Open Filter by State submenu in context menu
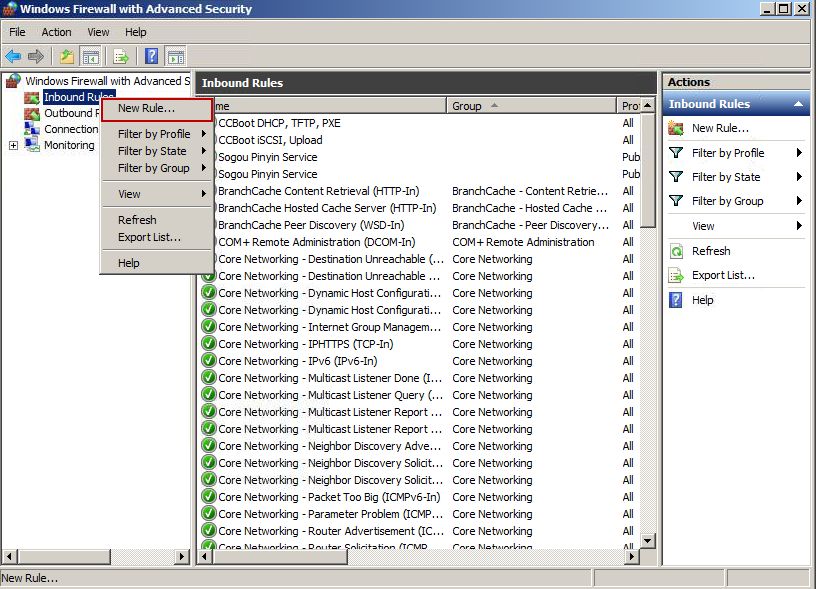Image resolution: width=816 pixels, height=589 pixels. click(157, 151)
